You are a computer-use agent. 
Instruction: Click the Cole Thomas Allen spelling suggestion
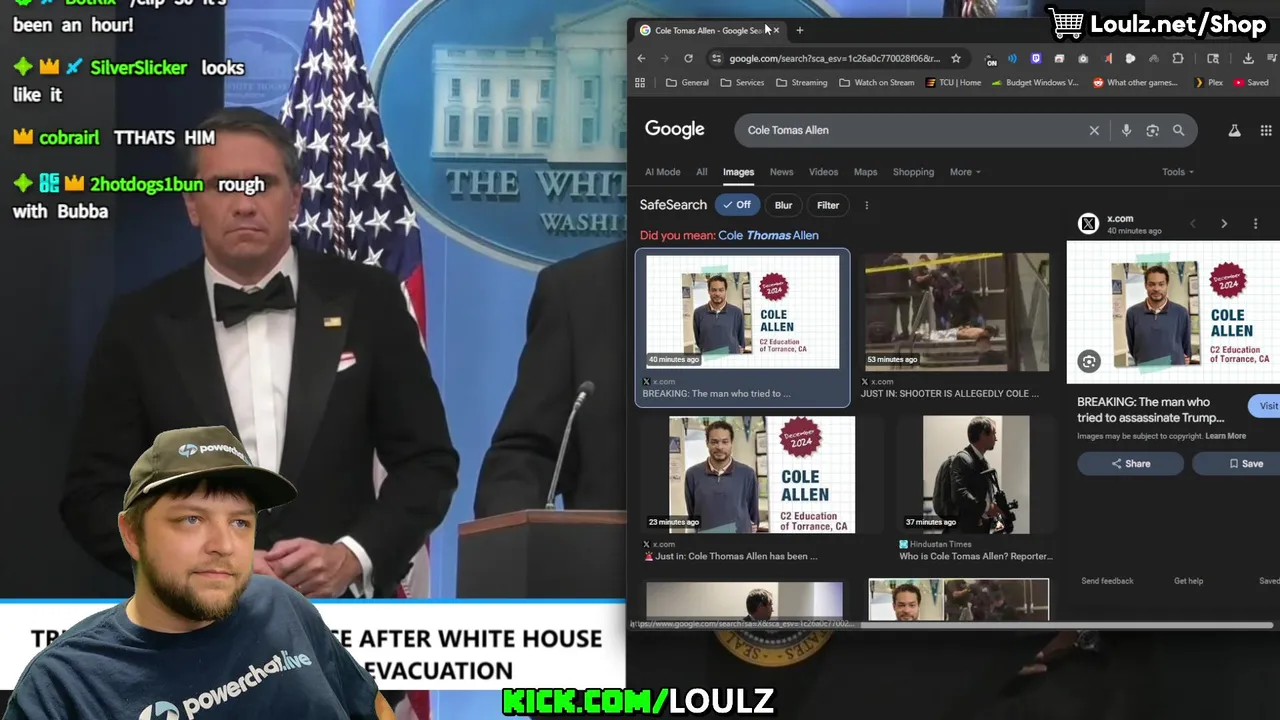[x=768, y=235]
